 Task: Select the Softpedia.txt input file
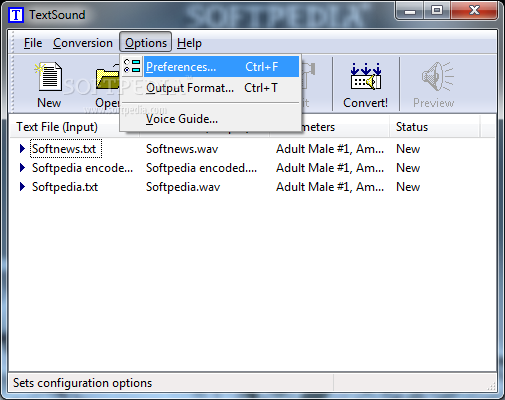point(65,187)
